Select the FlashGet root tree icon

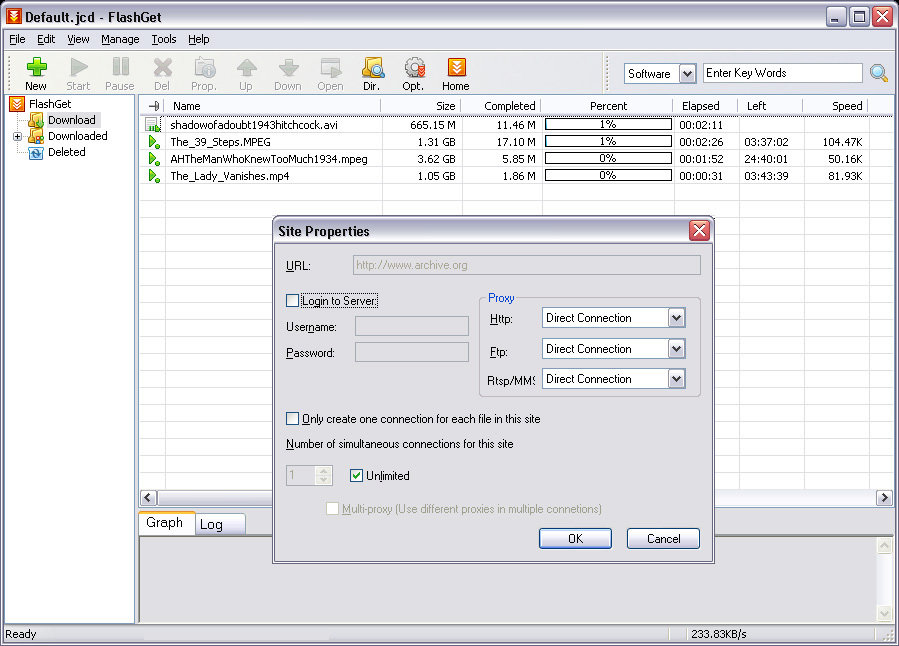tap(17, 104)
